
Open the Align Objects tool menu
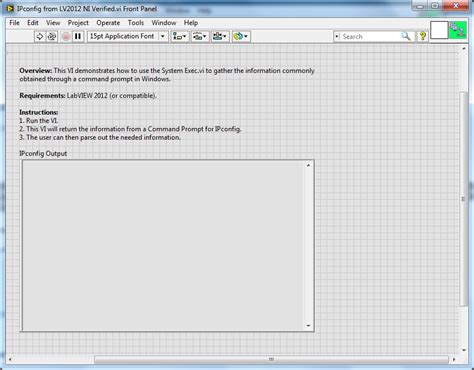180,36
